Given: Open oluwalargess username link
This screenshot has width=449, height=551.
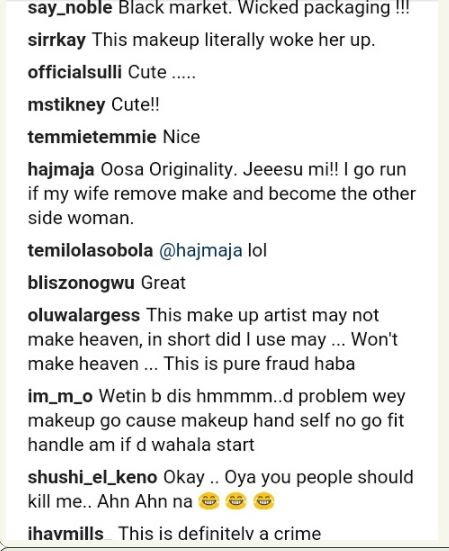Looking at the screenshot, I should pos(84,316).
